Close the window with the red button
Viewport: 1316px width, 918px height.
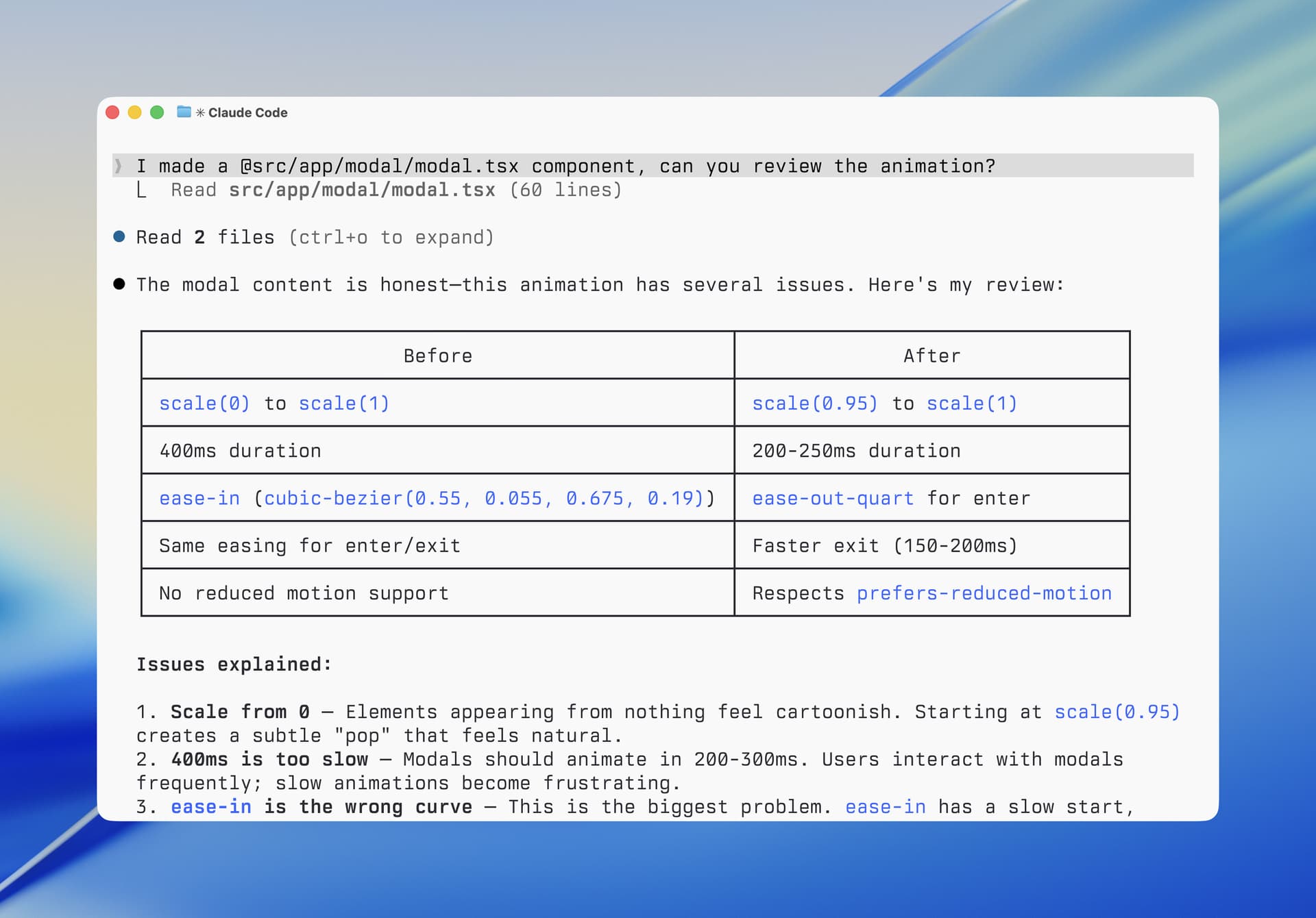[113, 112]
